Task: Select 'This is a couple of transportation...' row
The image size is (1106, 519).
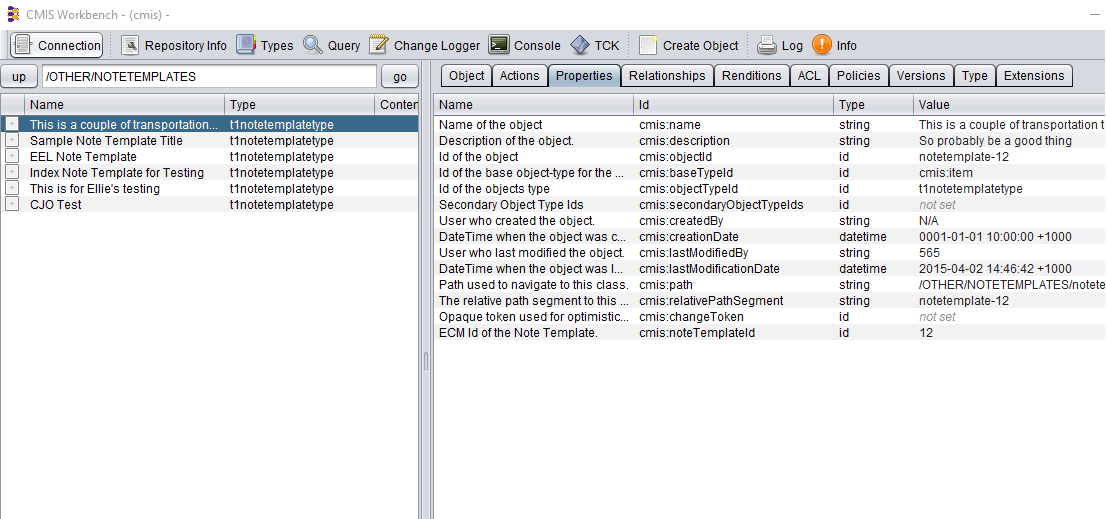Action: tap(209, 124)
